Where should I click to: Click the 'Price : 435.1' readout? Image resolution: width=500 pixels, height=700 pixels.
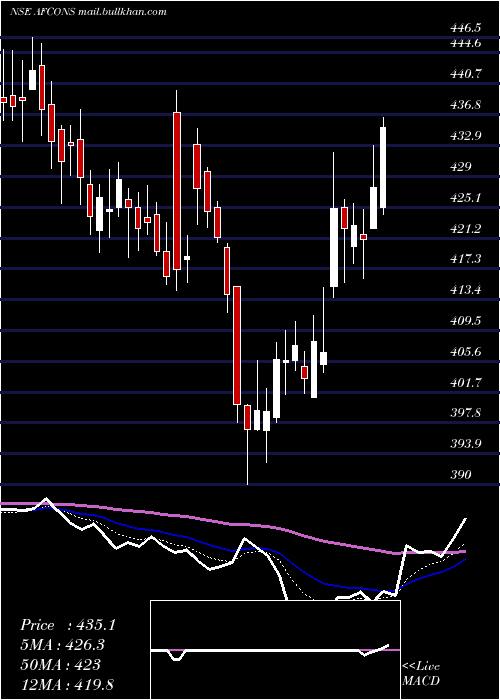[68, 625]
